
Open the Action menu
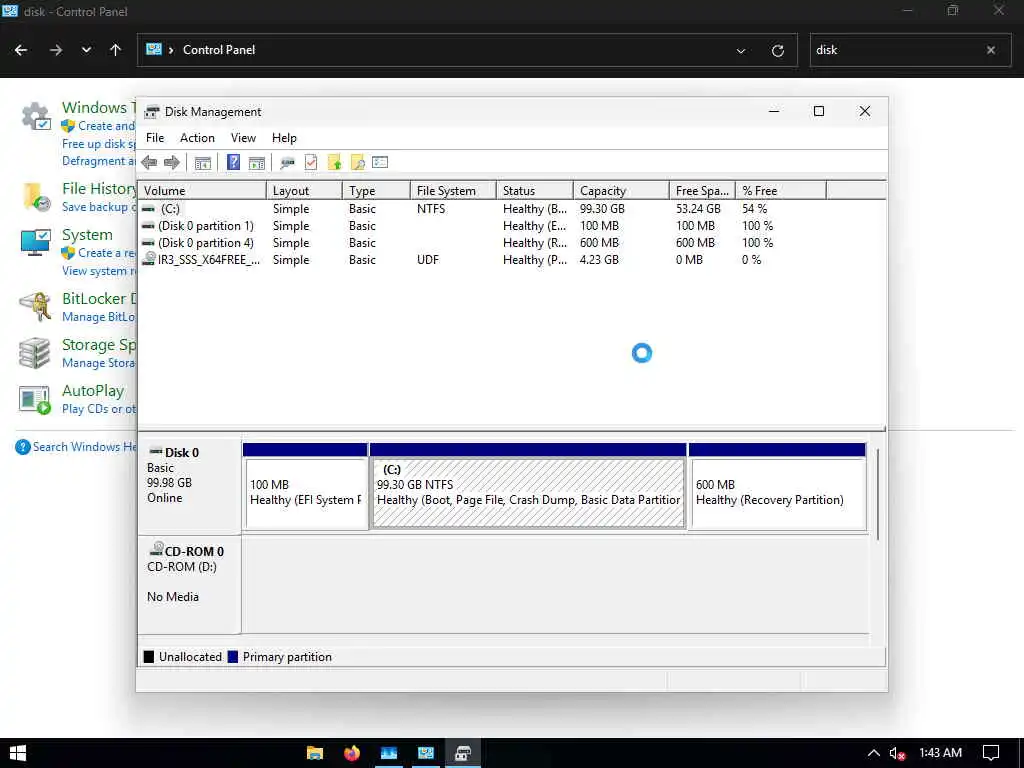point(197,138)
